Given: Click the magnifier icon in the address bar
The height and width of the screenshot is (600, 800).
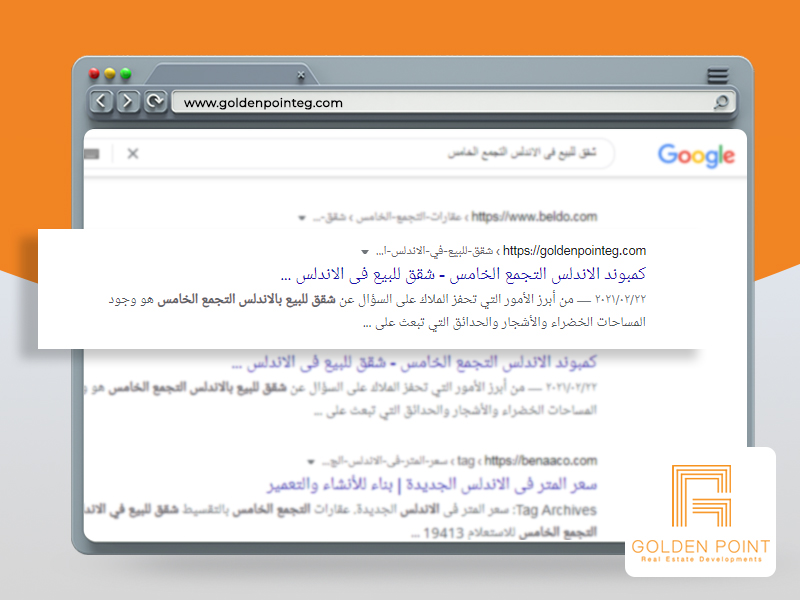Looking at the screenshot, I should [x=721, y=102].
